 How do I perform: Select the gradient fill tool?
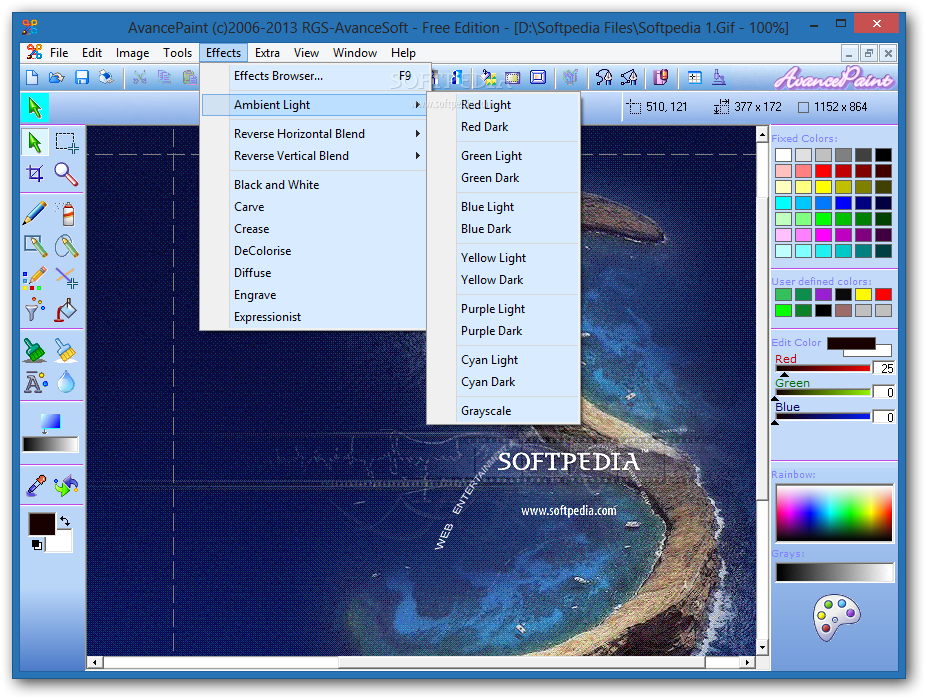(50, 422)
